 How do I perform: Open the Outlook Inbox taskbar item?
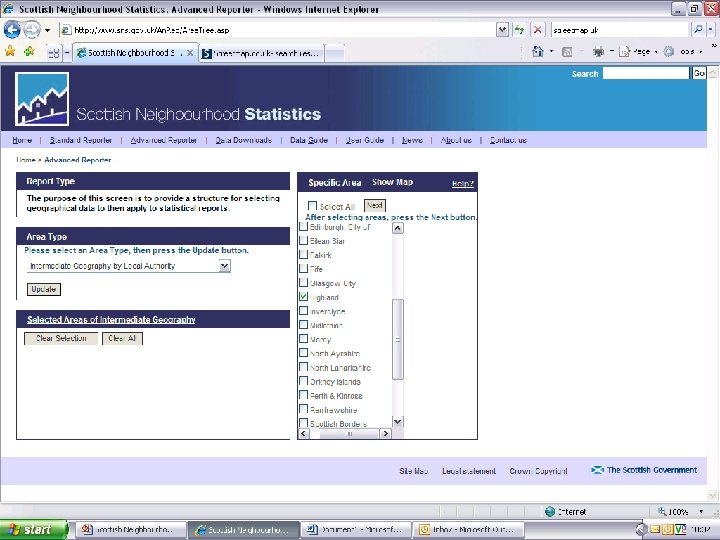tap(469, 530)
